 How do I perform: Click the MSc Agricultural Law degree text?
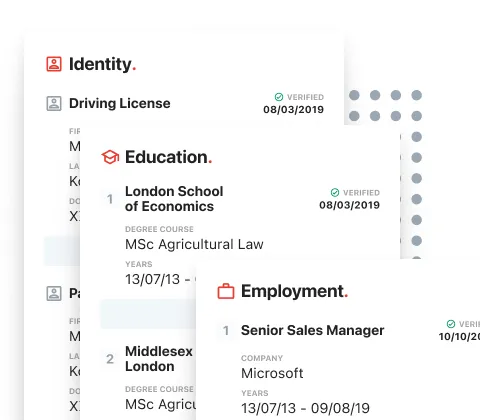(194, 244)
